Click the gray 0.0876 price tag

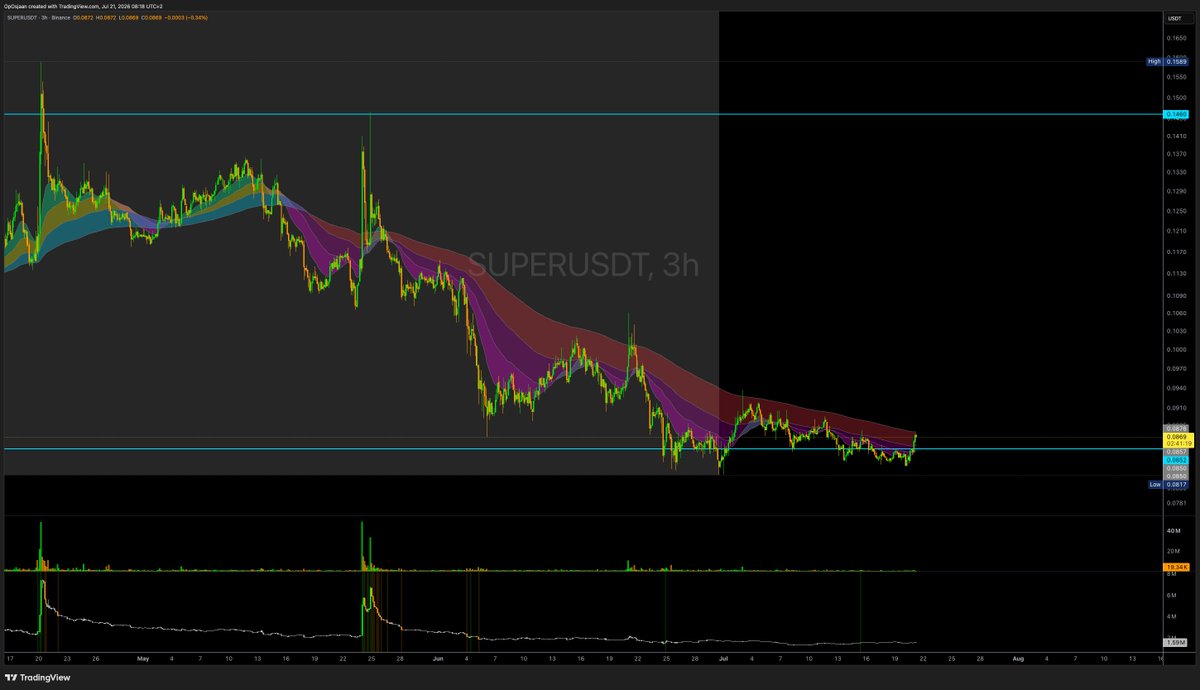click(x=1175, y=428)
